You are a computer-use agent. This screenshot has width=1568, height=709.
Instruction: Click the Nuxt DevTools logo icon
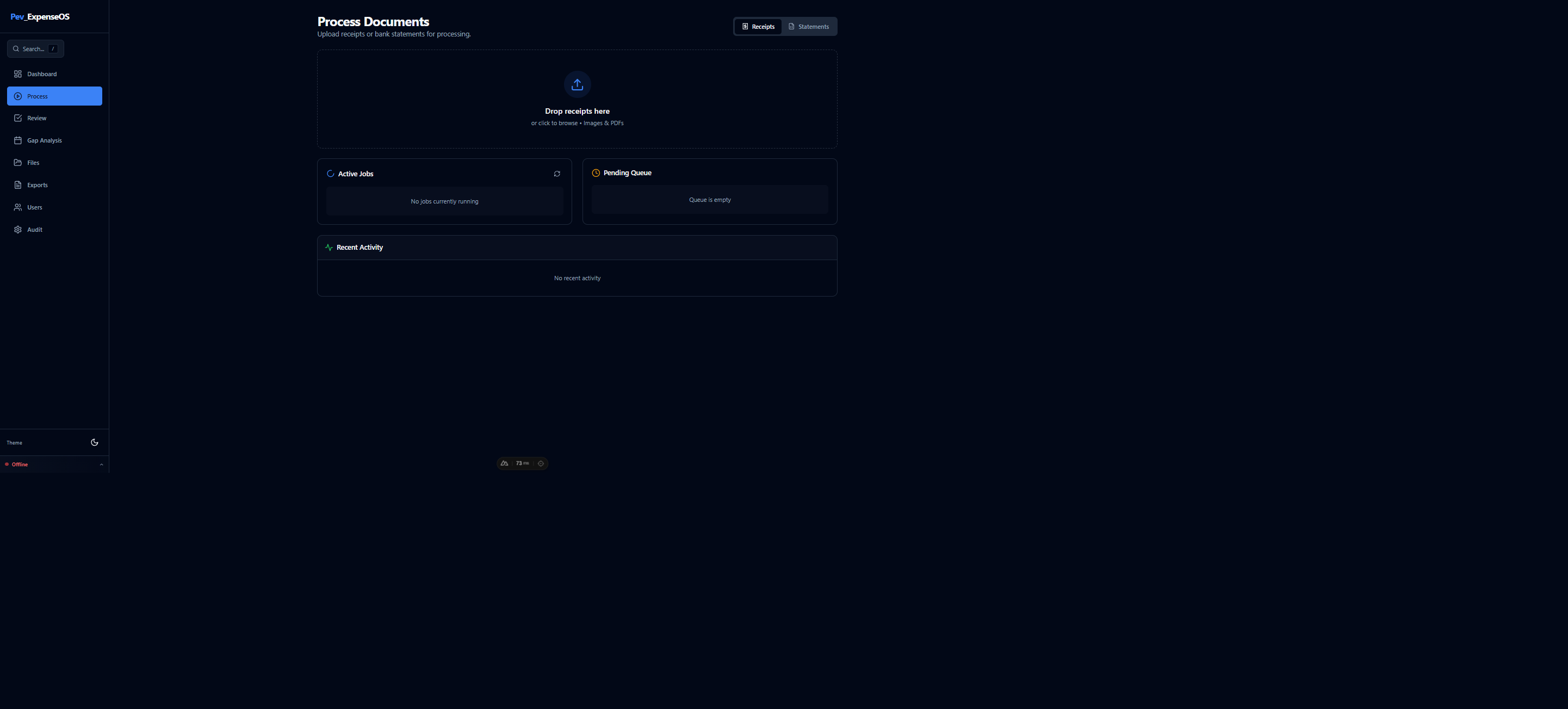(x=504, y=464)
